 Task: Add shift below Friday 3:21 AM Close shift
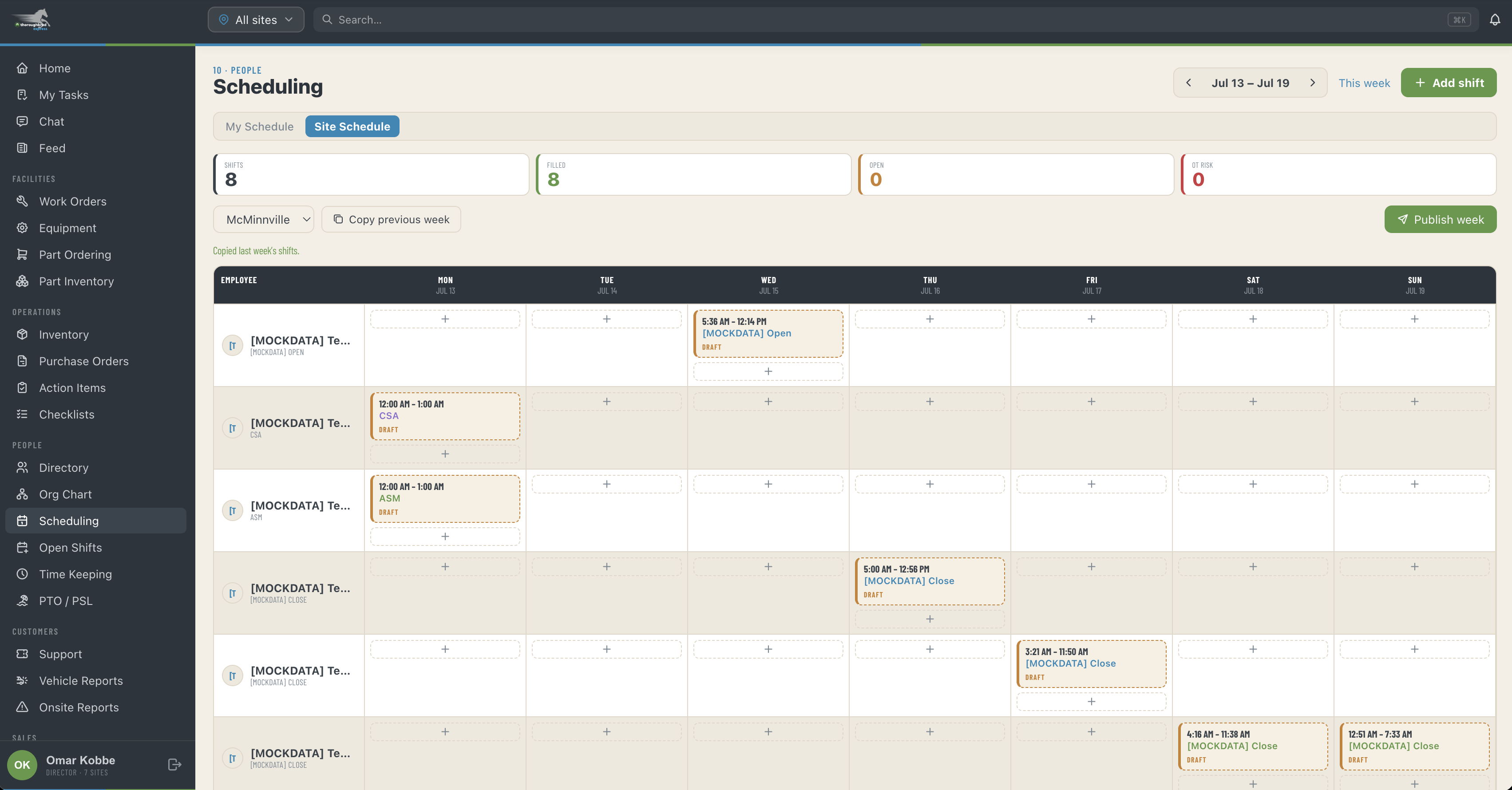point(1091,701)
